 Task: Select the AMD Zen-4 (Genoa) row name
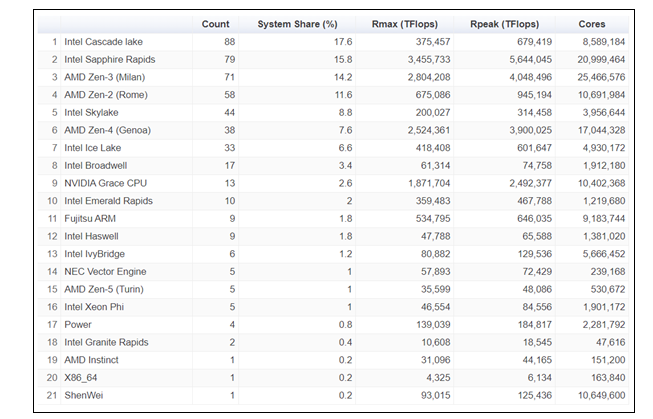(x=107, y=130)
